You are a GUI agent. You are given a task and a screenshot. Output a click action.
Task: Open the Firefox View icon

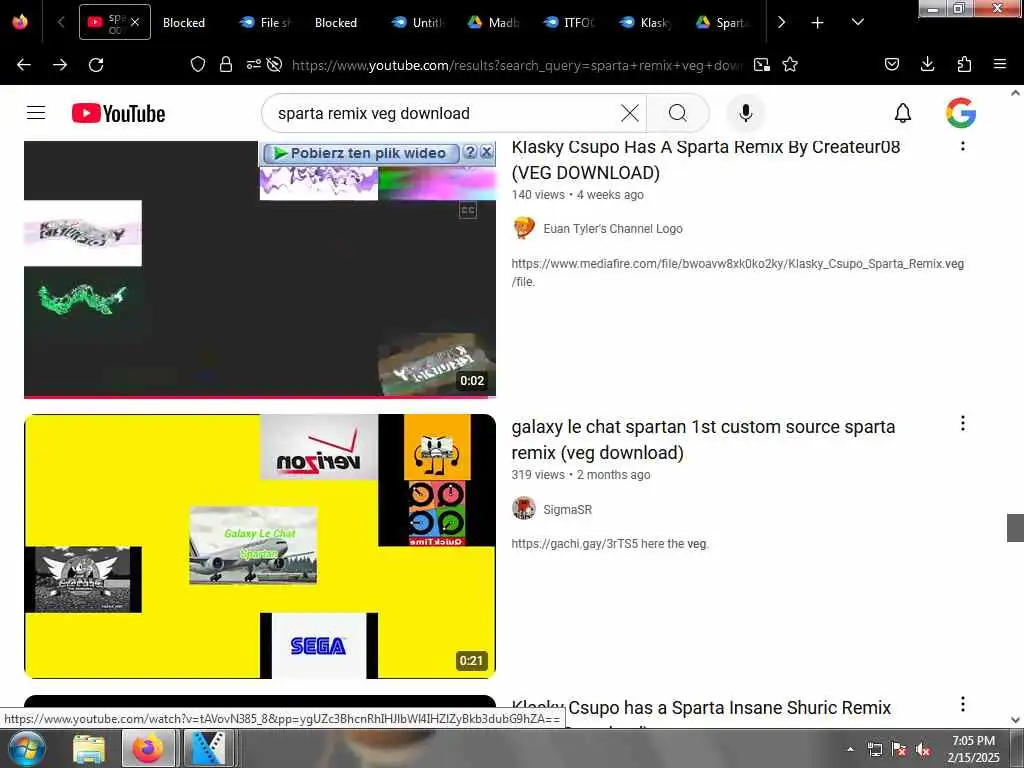pyautogui.click(x=20, y=22)
